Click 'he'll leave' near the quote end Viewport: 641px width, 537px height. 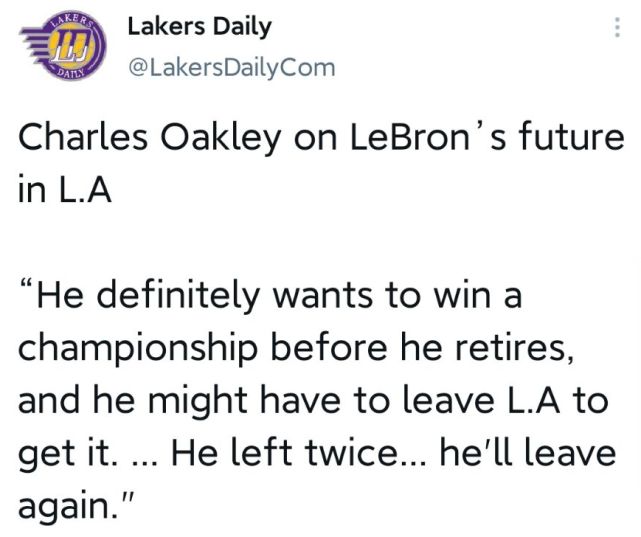tap(528, 452)
